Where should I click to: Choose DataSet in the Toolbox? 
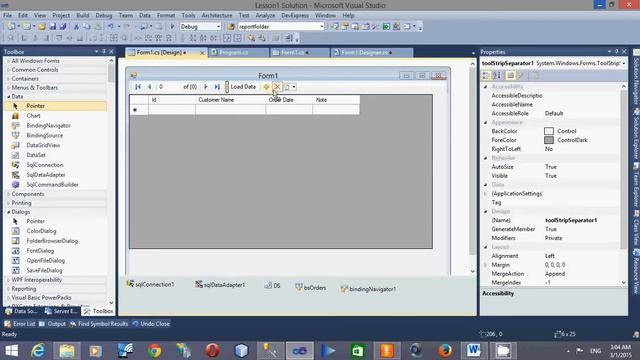(x=36, y=155)
